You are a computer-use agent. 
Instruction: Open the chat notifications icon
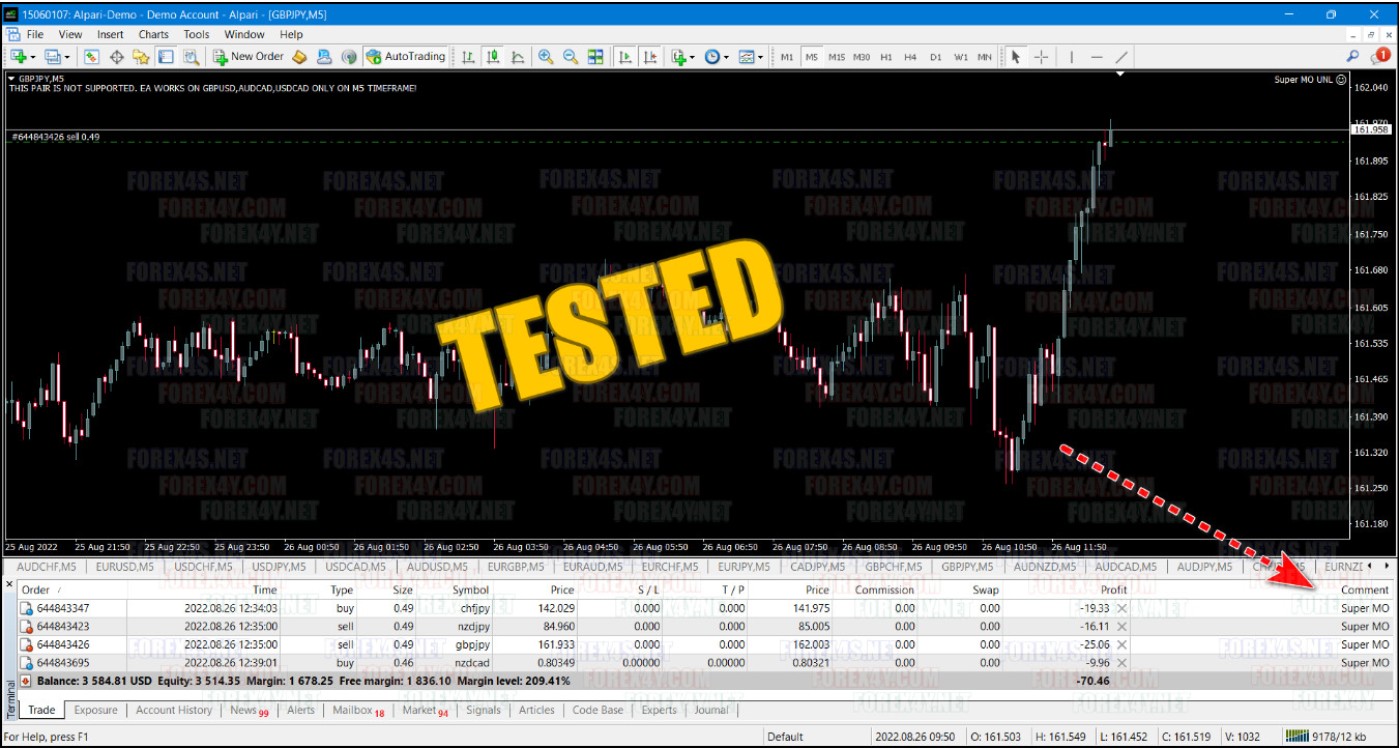point(1381,56)
